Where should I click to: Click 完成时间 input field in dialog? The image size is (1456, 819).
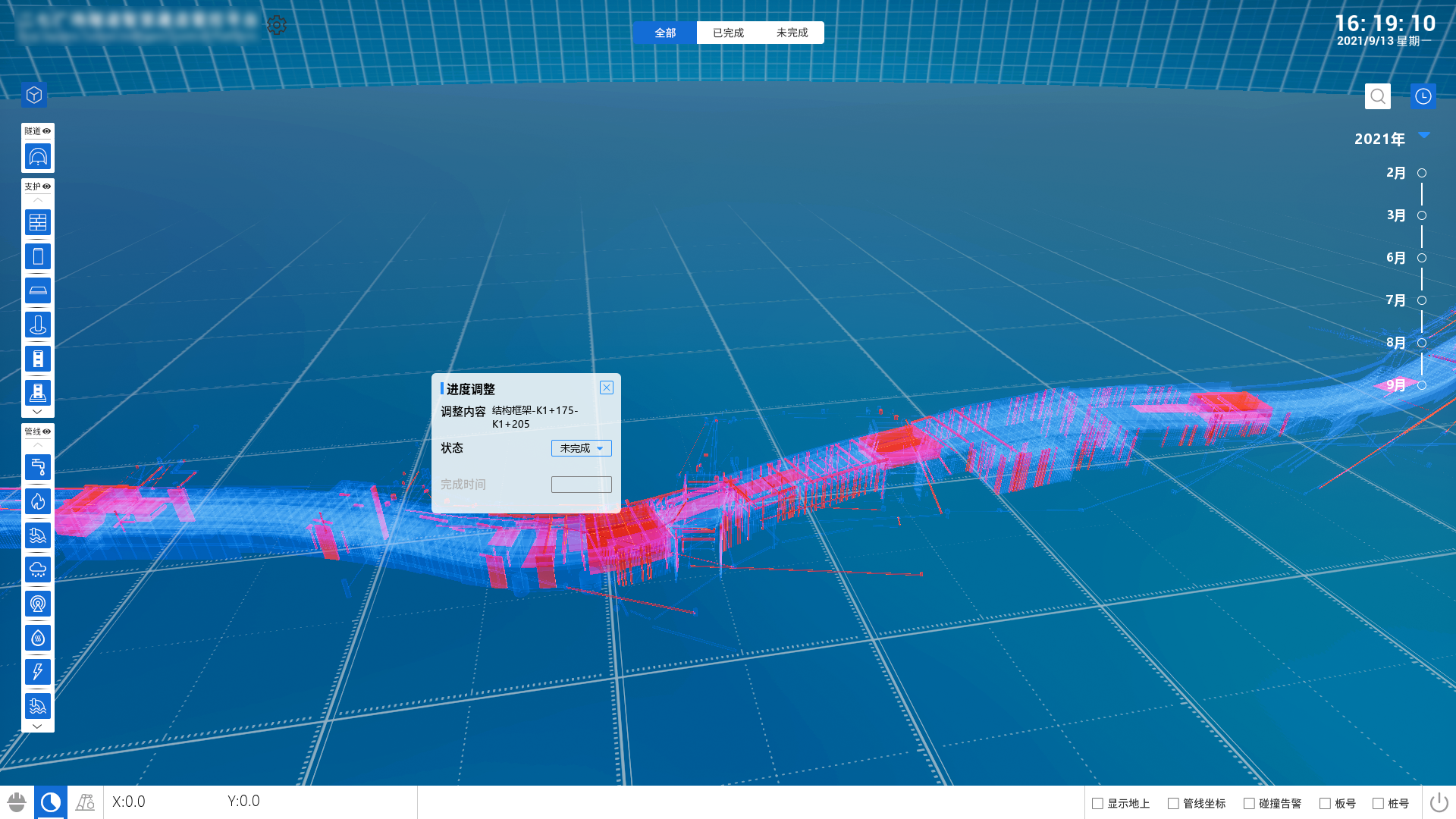[x=581, y=484]
